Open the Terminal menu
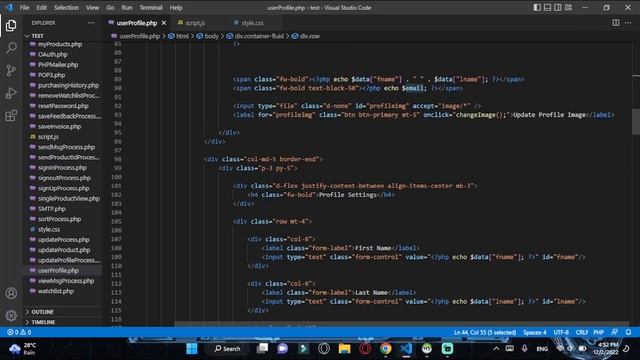Viewport: 640px width, 360px height. [x=151, y=7]
